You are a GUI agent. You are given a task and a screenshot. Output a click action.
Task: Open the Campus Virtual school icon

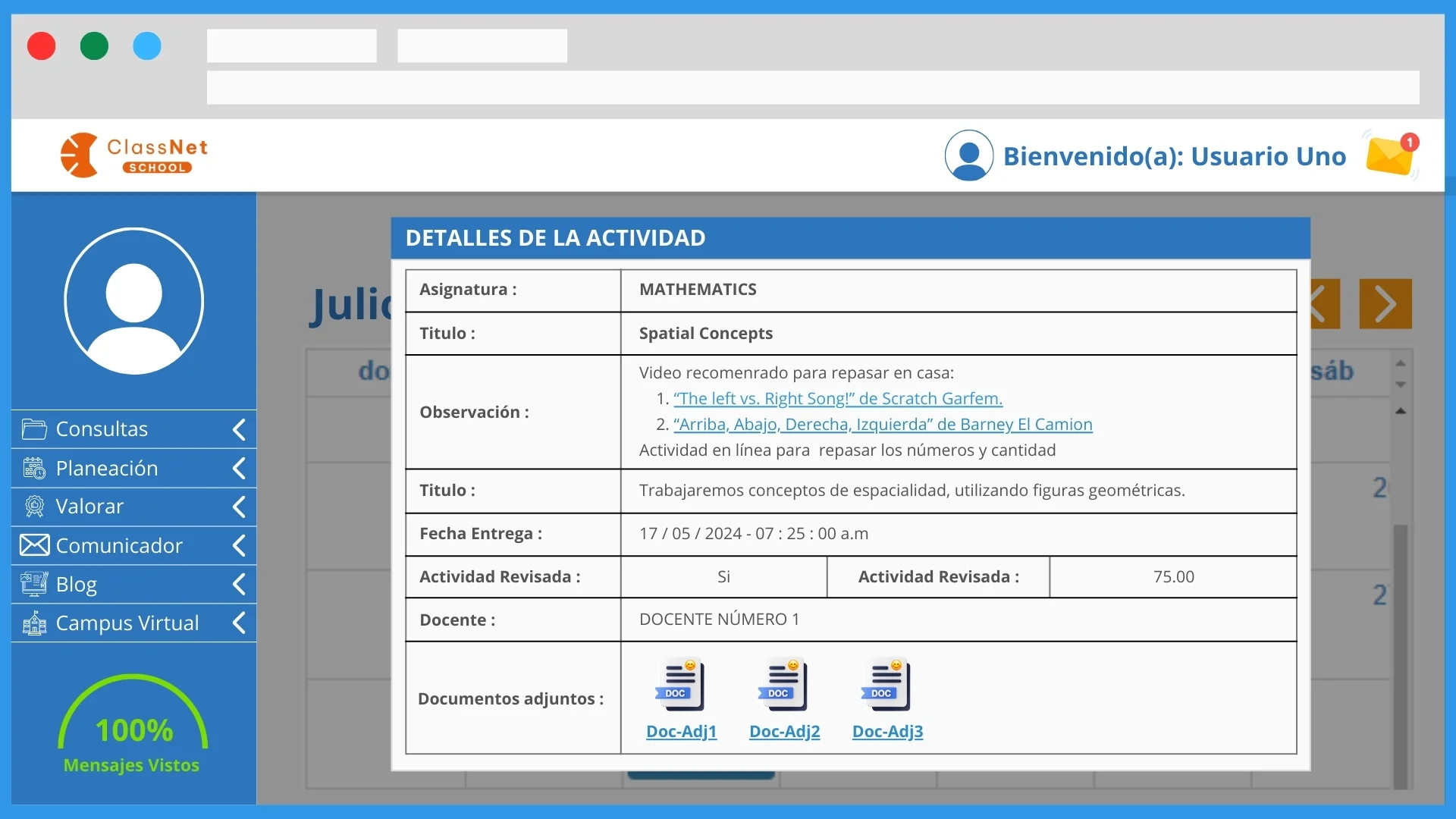pos(33,623)
